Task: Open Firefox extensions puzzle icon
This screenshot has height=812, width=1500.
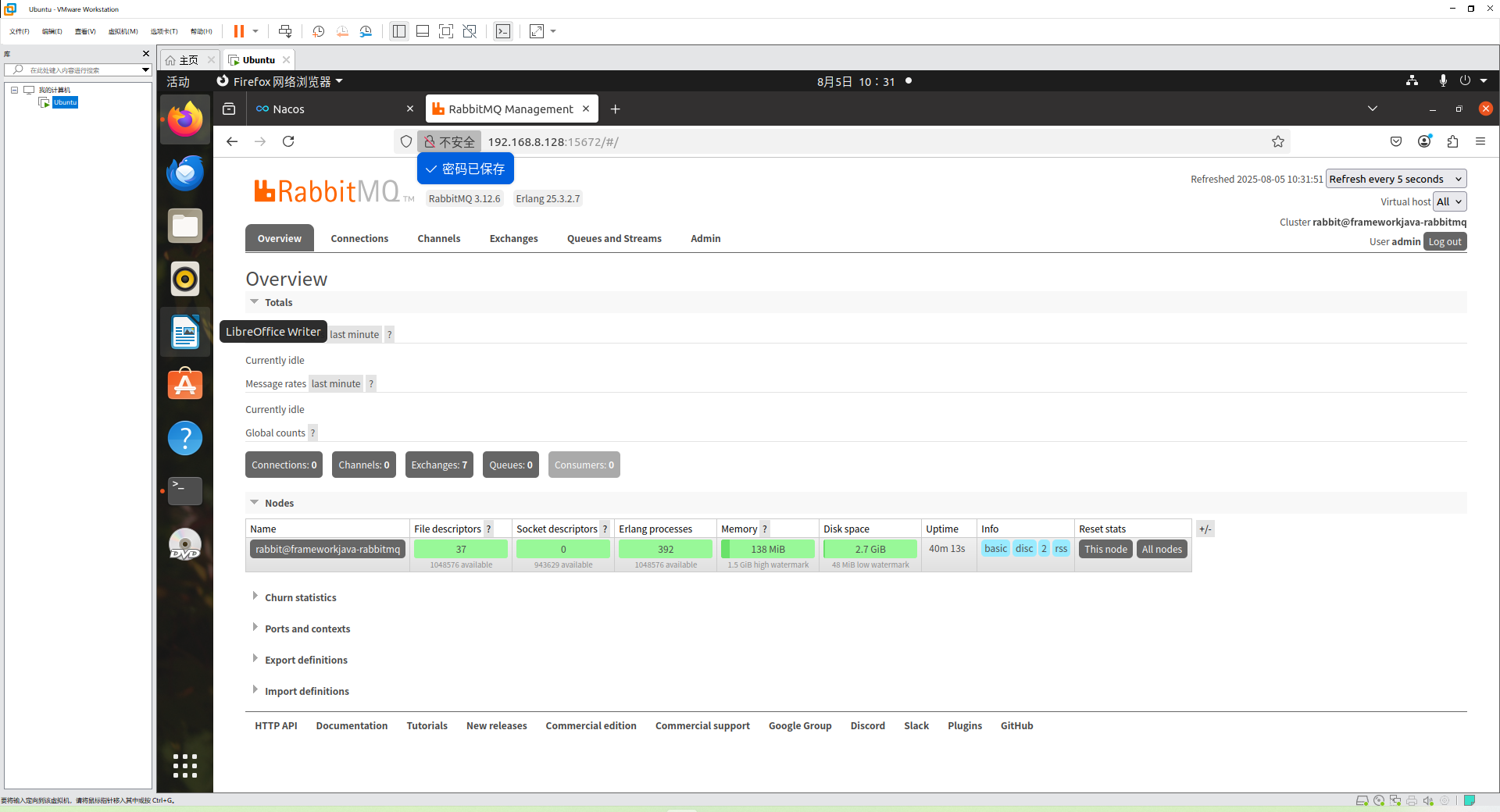Action: point(1453,141)
